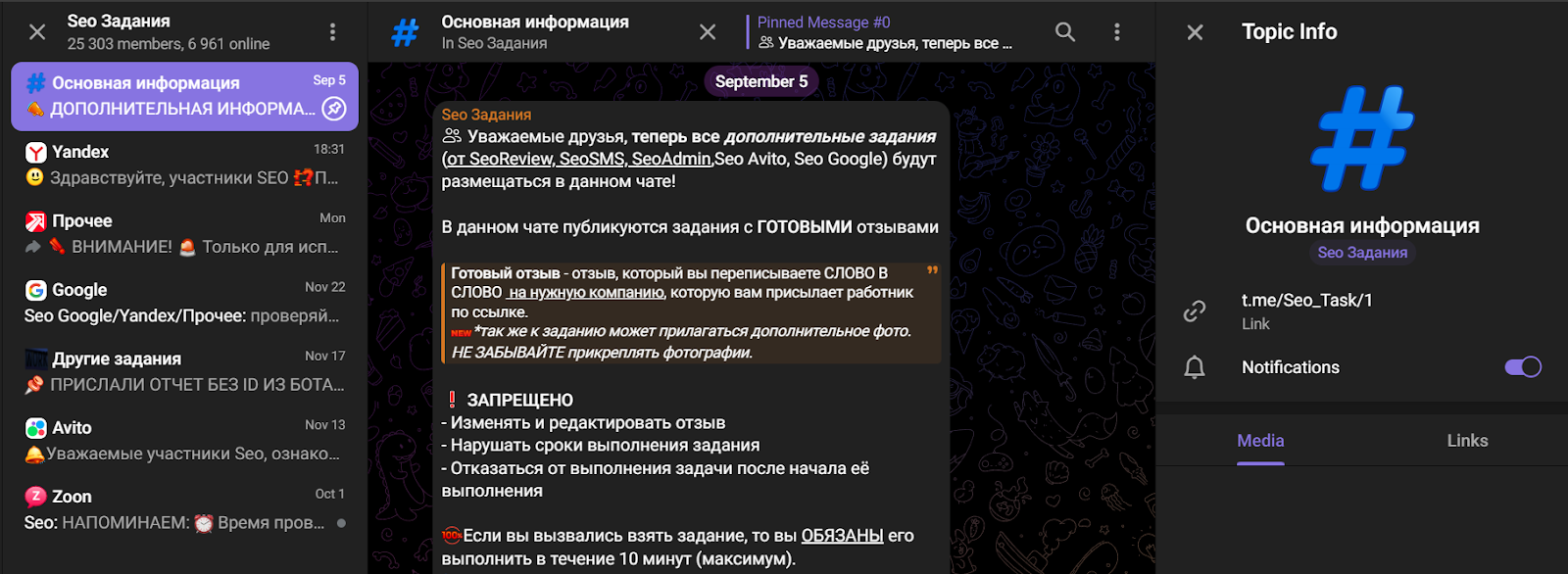The image size is (1568, 574).
Task: Switch to the Links tab
Action: [x=1467, y=441]
